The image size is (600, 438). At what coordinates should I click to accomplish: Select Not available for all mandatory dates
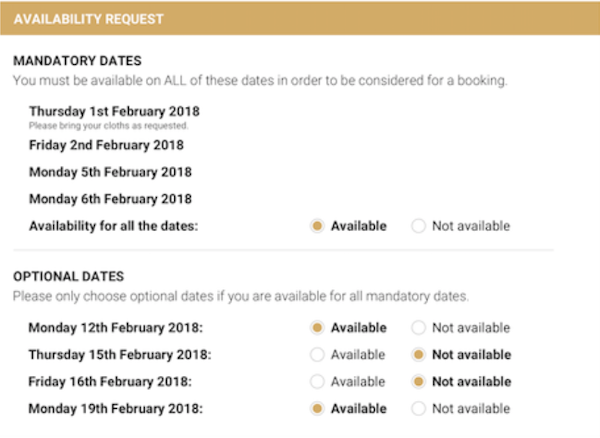[x=419, y=226]
